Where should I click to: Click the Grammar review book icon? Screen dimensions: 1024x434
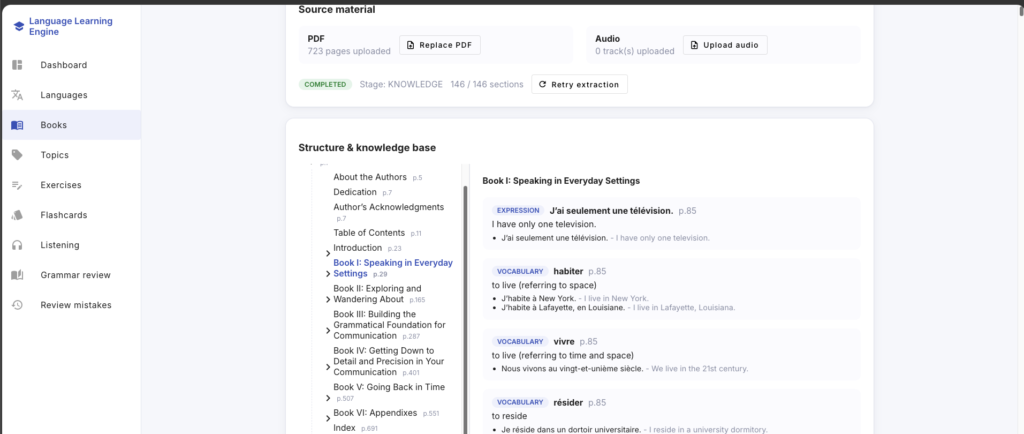[18, 275]
